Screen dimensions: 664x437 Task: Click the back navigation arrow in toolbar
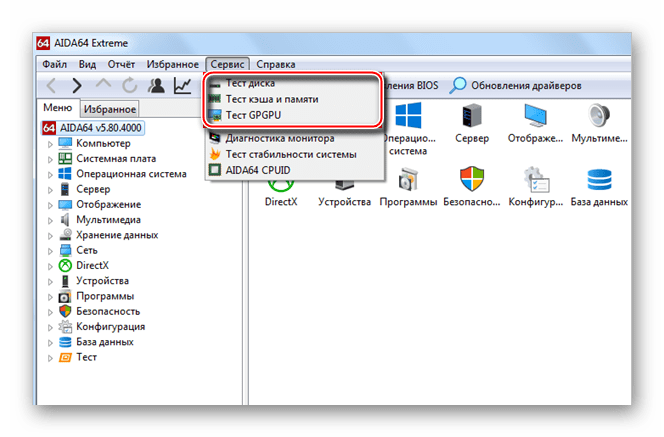point(51,86)
